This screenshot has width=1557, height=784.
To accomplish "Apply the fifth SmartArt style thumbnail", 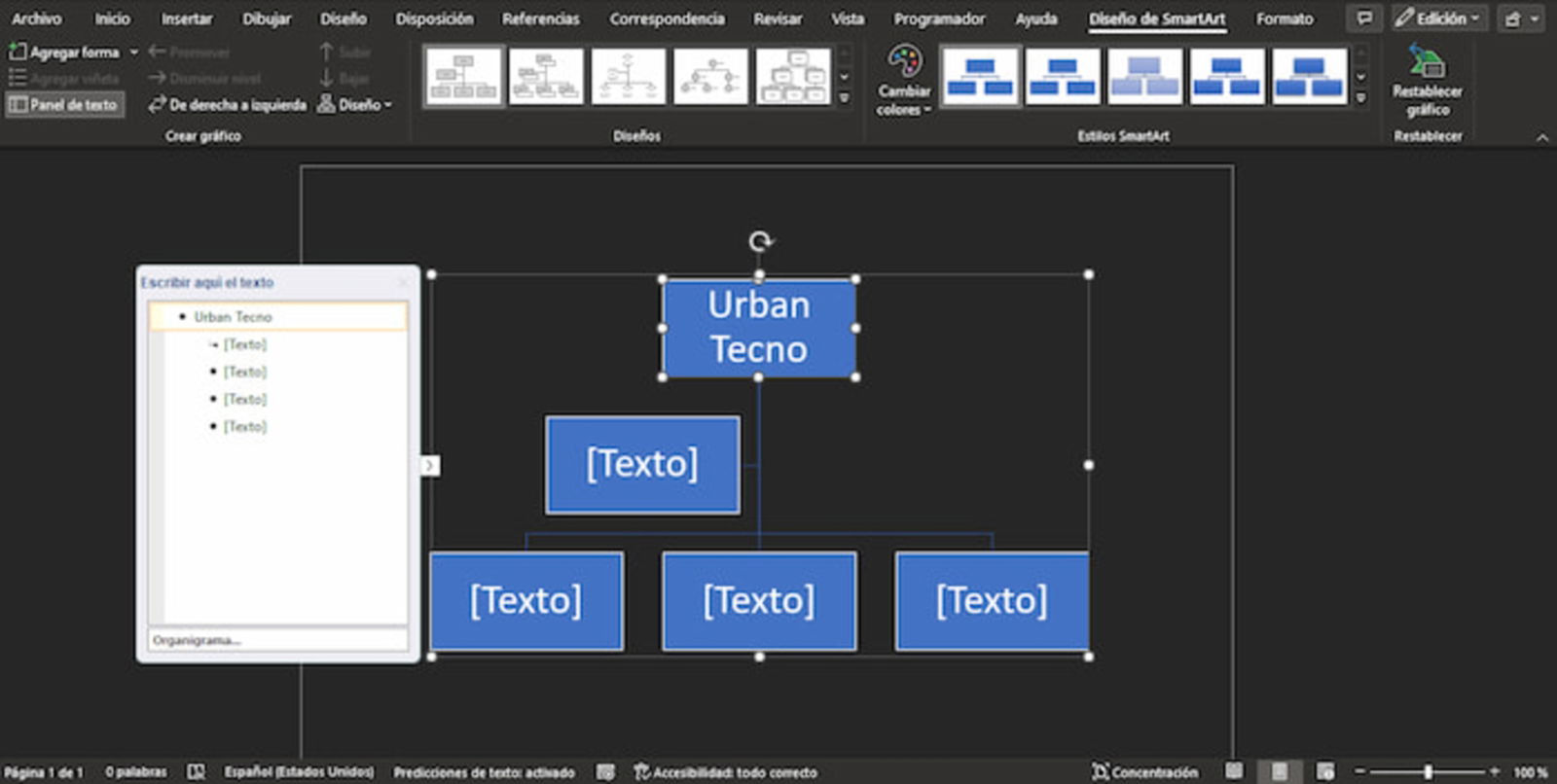I will pos(1309,76).
